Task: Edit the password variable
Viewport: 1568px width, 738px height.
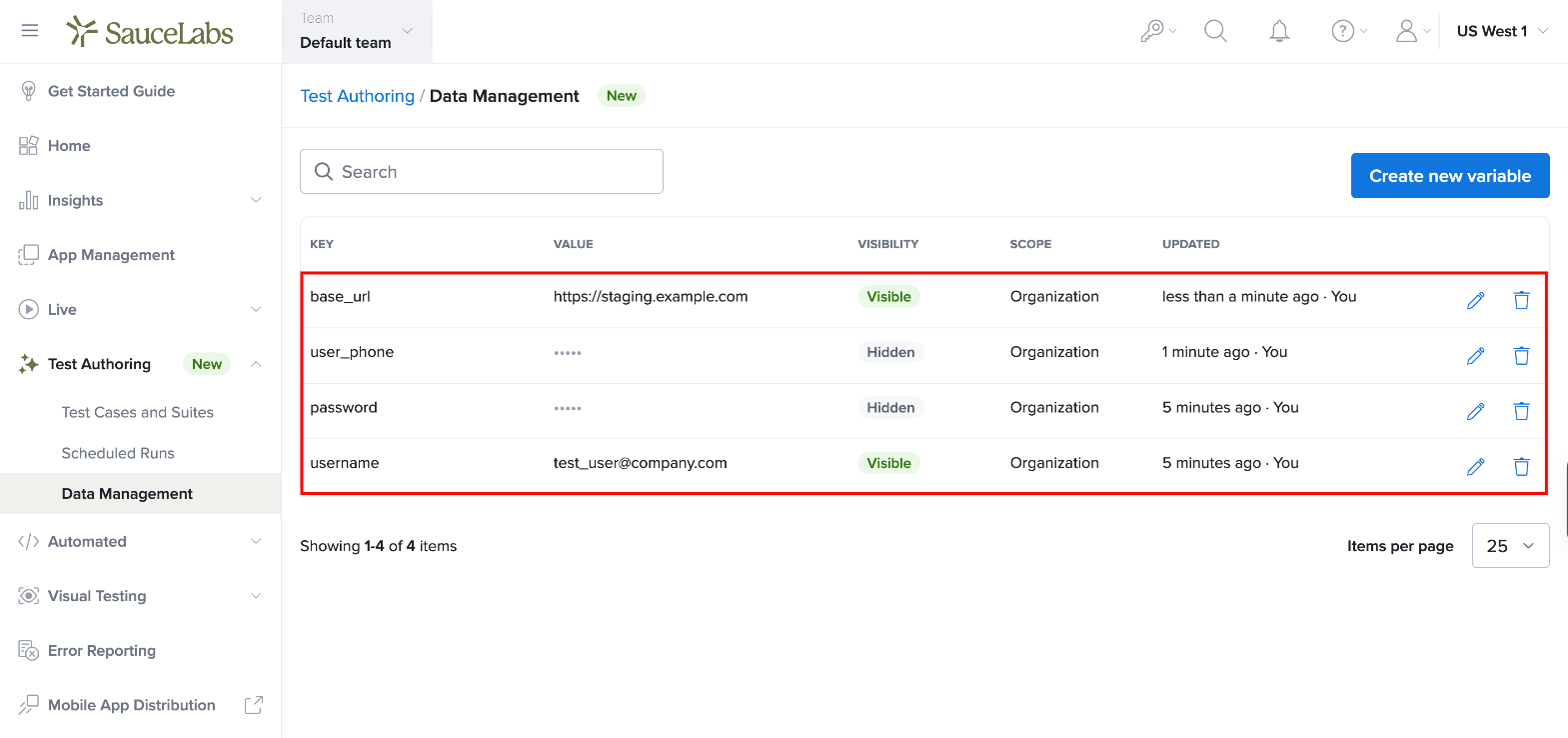Action: pyautogui.click(x=1475, y=411)
